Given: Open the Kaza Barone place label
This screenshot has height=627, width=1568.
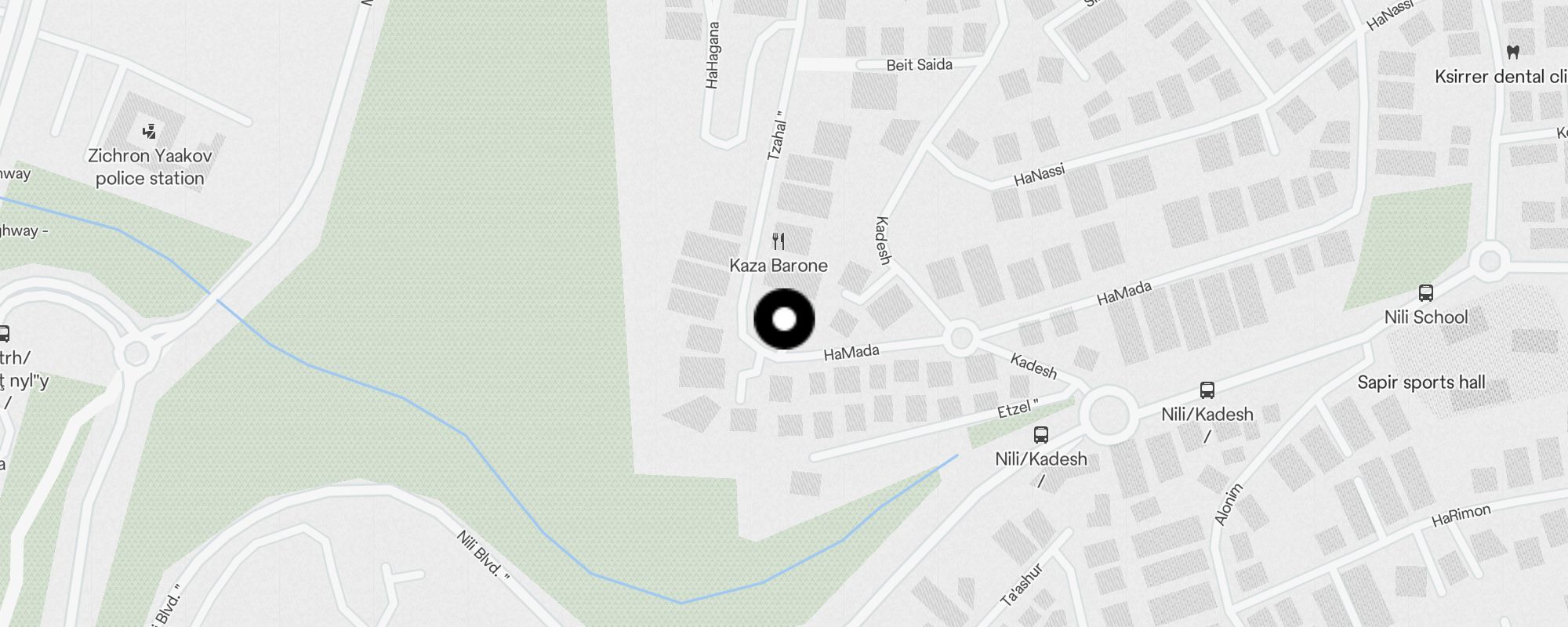Looking at the screenshot, I should pos(779,265).
